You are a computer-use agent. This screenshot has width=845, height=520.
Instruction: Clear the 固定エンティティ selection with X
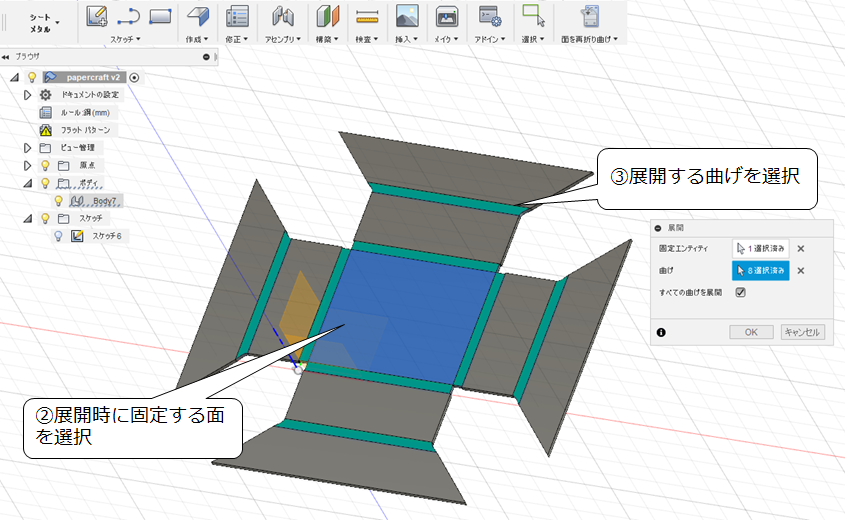pos(801,248)
